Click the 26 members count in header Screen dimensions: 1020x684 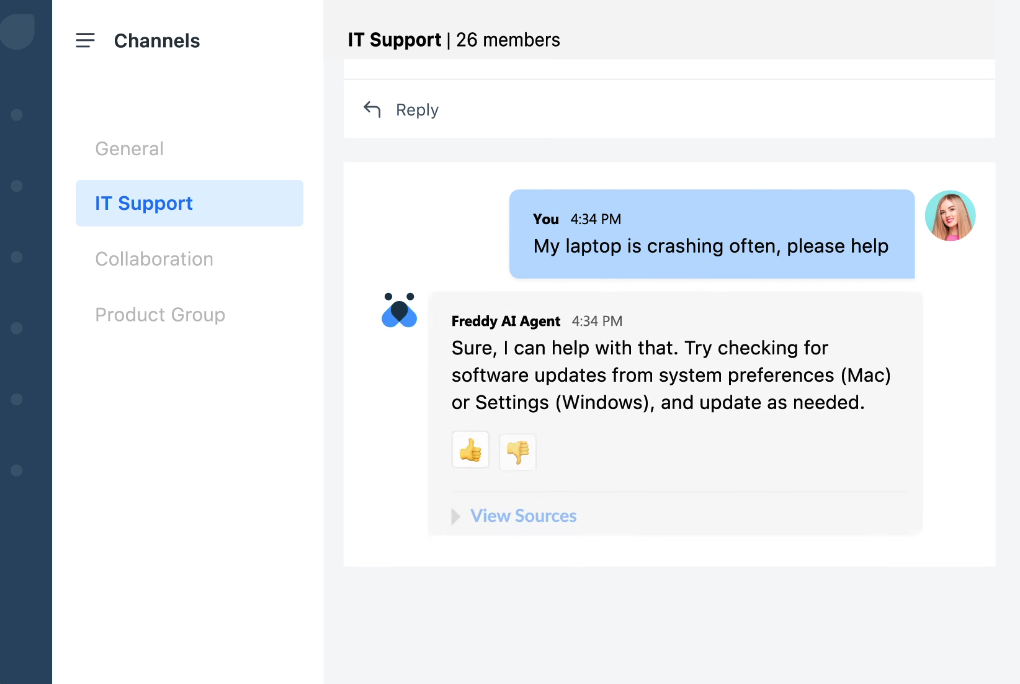click(x=508, y=40)
